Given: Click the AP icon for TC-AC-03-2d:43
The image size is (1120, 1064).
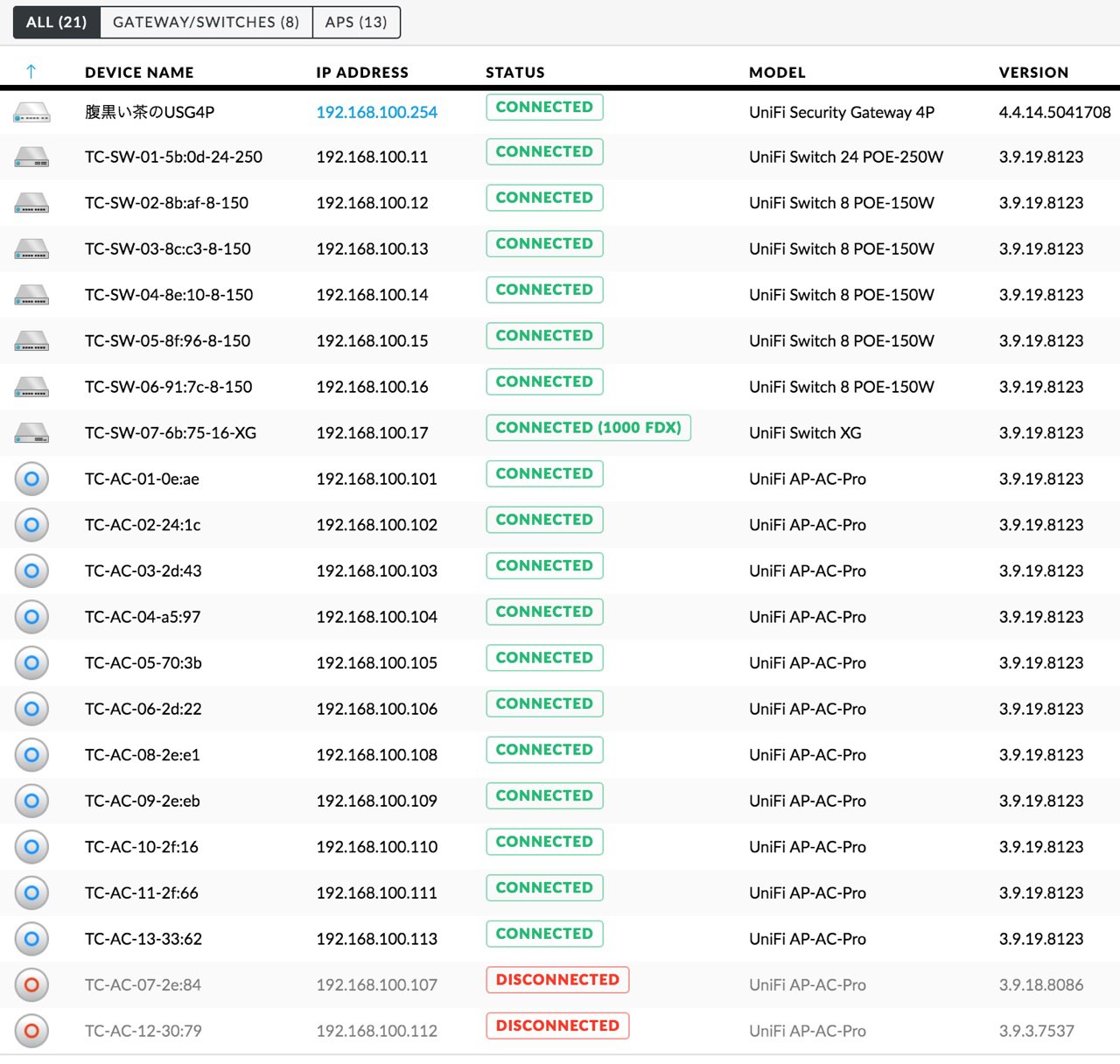Looking at the screenshot, I should pos(31,570).
